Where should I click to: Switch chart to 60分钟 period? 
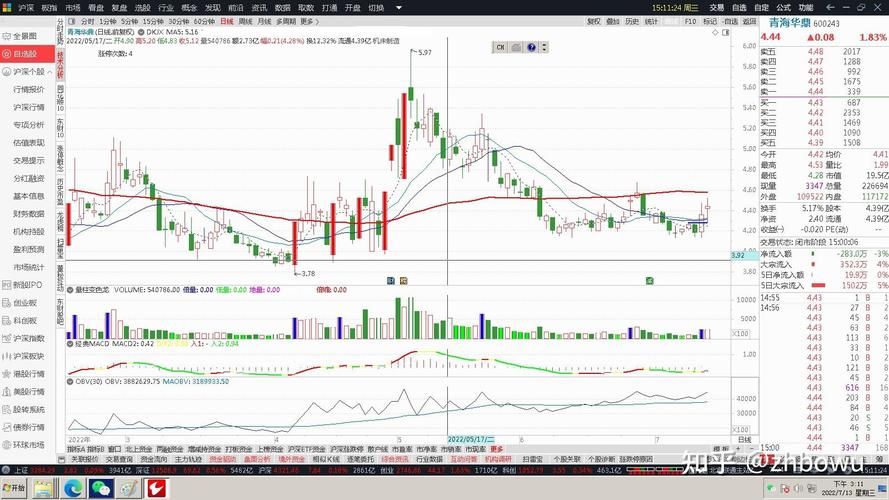coord(203,21)
